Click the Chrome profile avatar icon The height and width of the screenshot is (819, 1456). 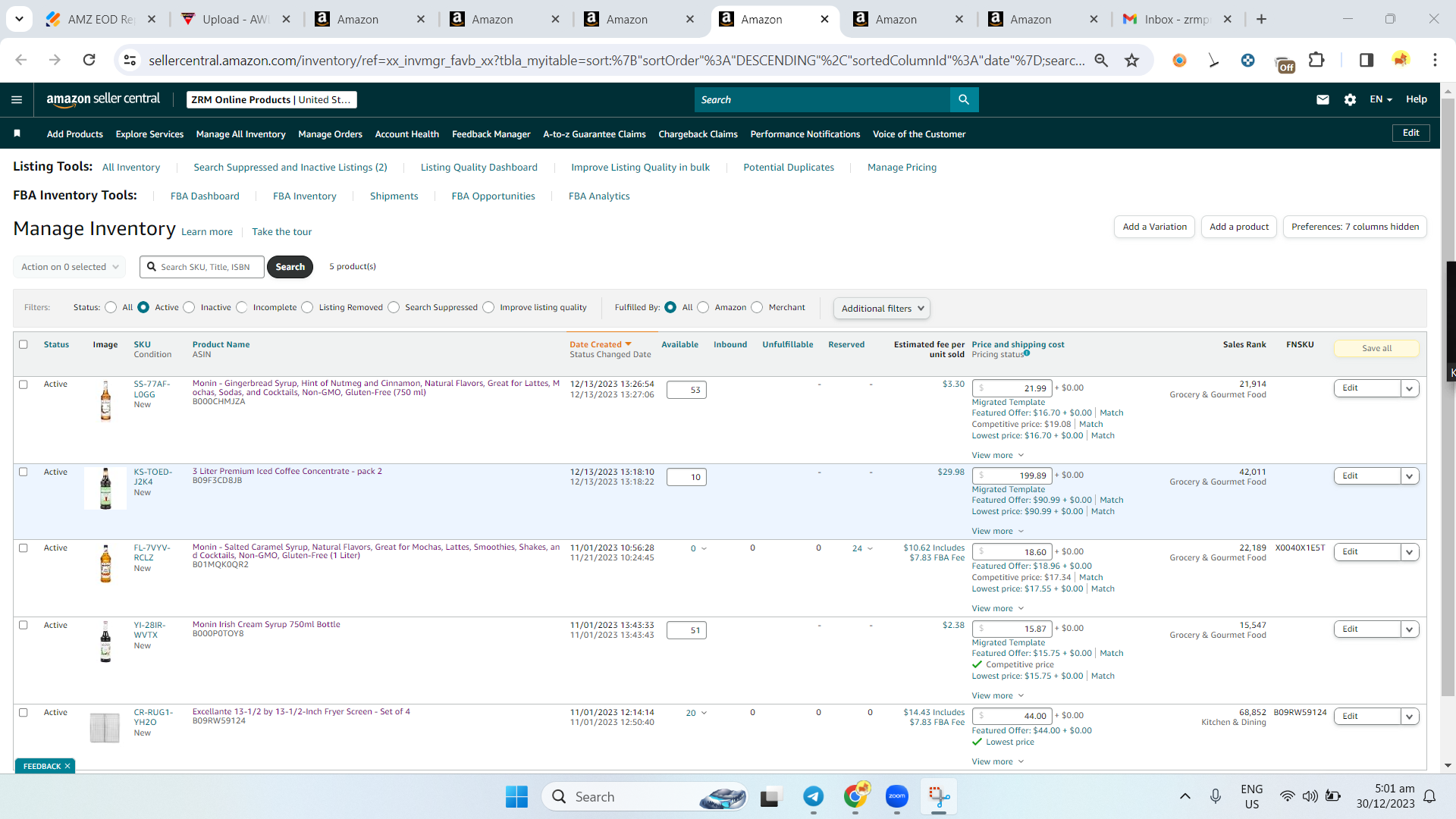click(x=1401, y=60)
